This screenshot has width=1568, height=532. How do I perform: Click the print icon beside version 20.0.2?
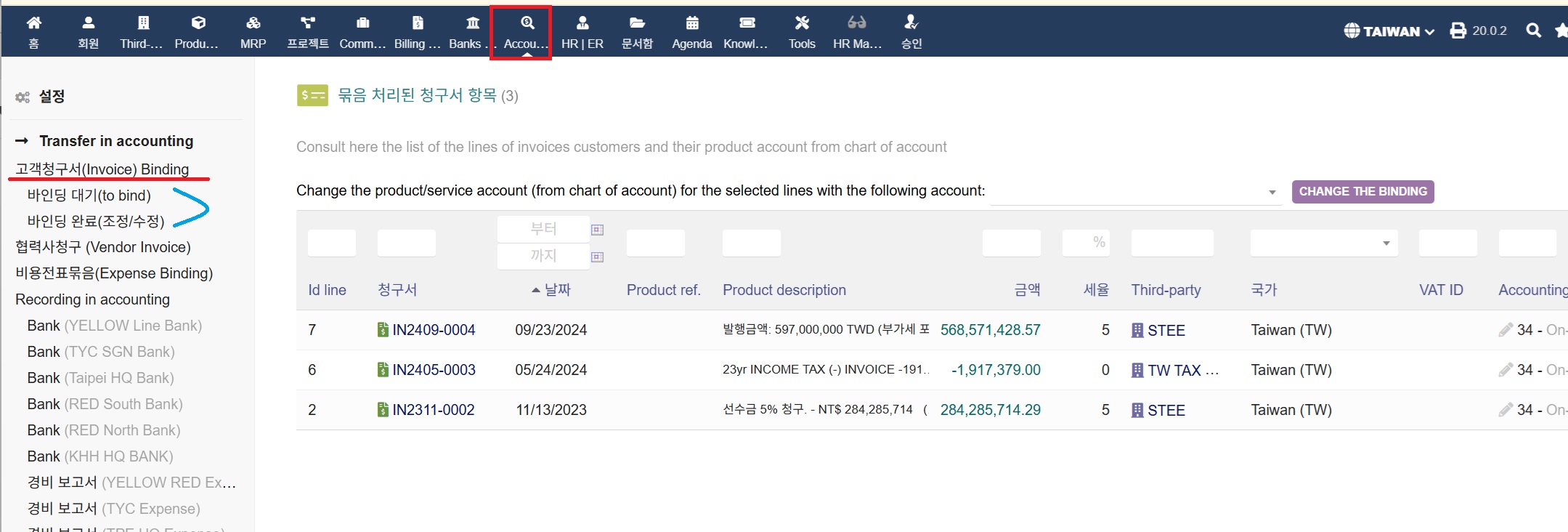click(1458, 31)
